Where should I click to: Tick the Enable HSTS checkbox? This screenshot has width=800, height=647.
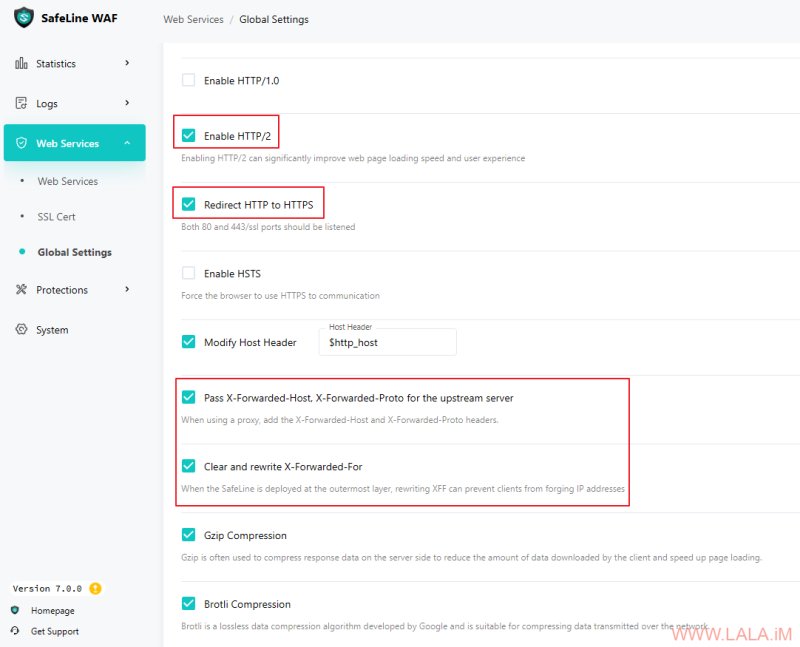point(188,273)
